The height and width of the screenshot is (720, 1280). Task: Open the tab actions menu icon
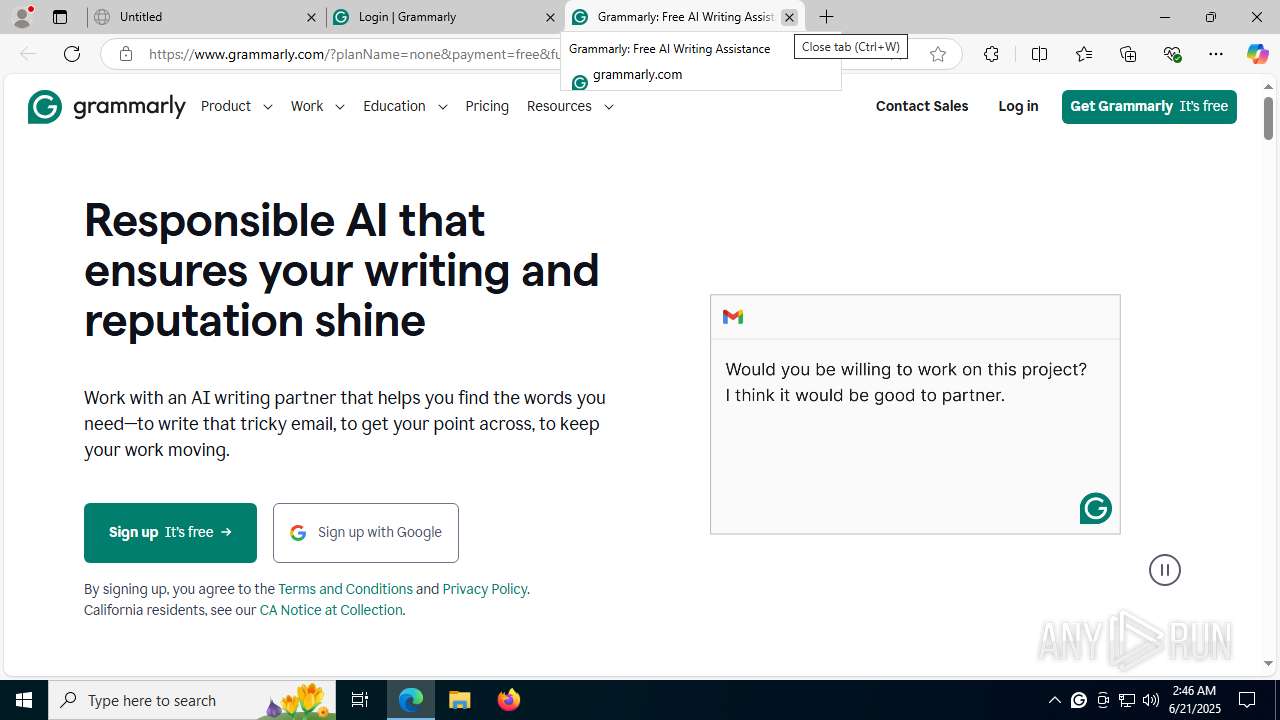pyautogui.click(x=60, y=17)
